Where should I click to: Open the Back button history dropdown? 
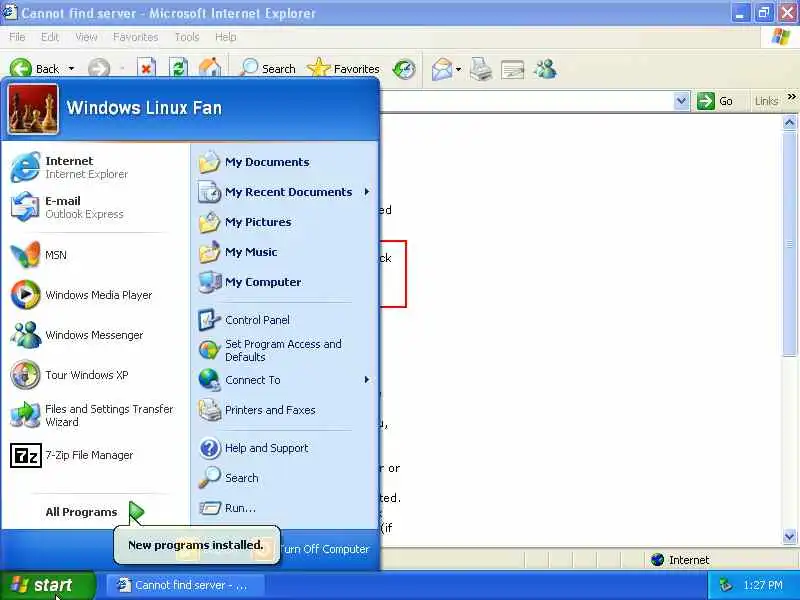pyautogui.click(x=71, y=68)
